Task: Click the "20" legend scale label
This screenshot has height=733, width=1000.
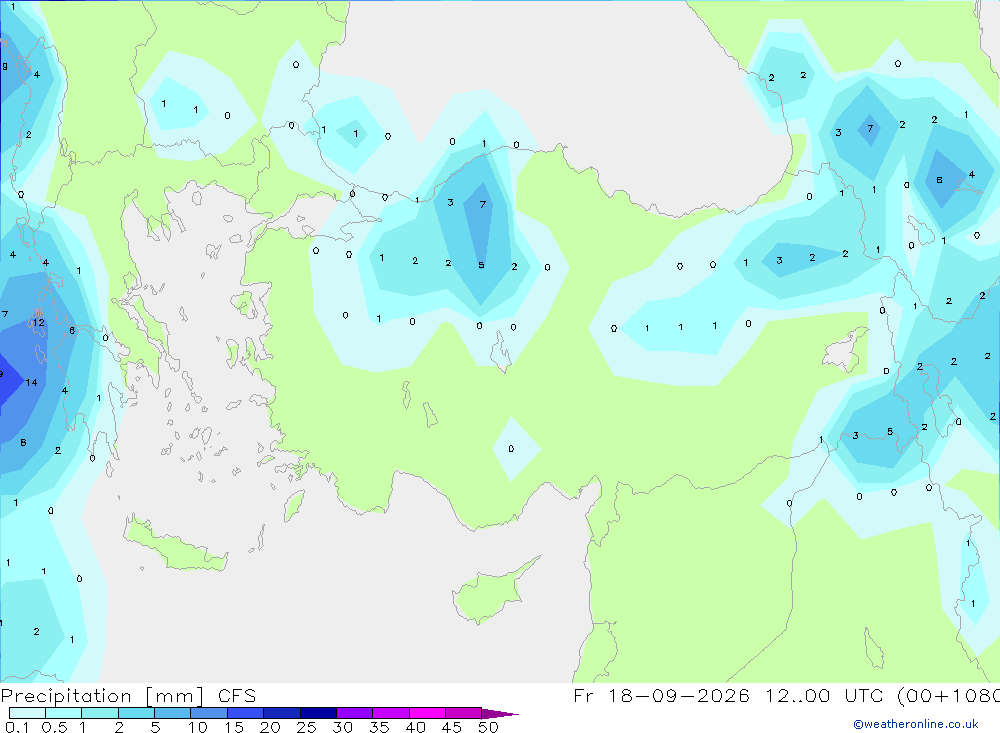Action: [x=270, y=727]
